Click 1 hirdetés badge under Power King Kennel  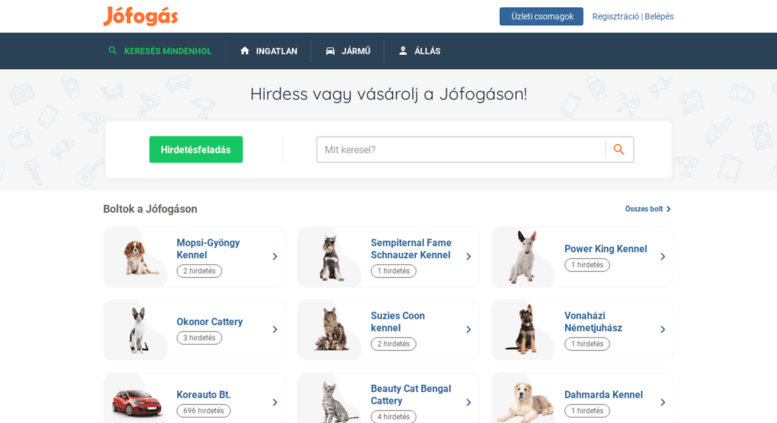point(587,265)
